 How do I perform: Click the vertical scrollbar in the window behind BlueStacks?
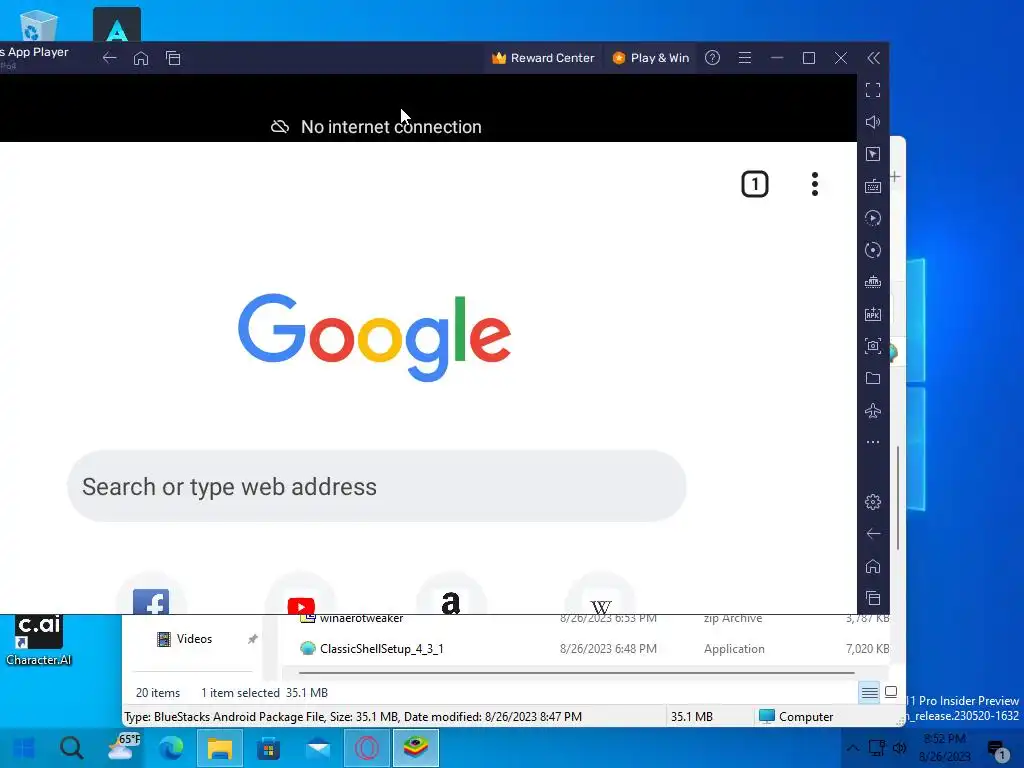[x=899, y=498]
